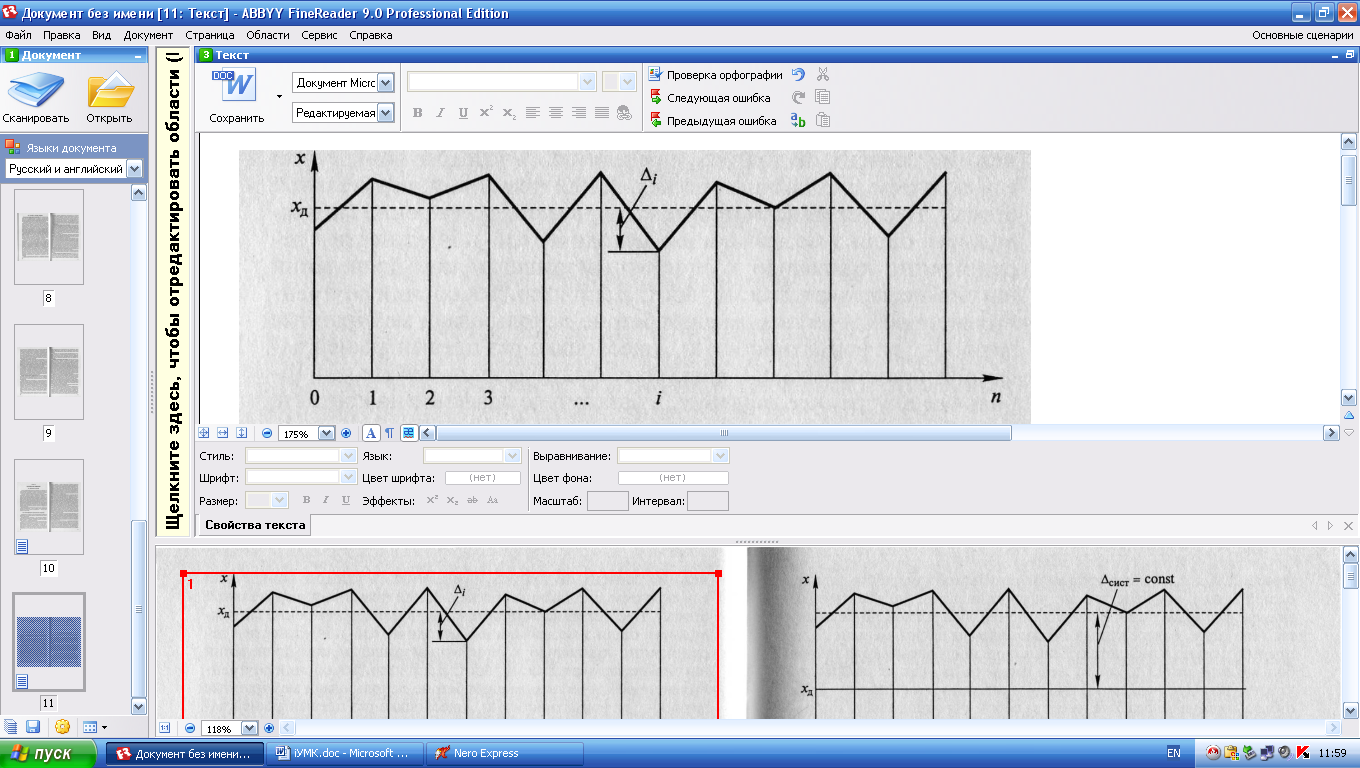Click the fit to height icon in text view
The width and height of the screenshot is (1360, 768).
tap(241, 433)
